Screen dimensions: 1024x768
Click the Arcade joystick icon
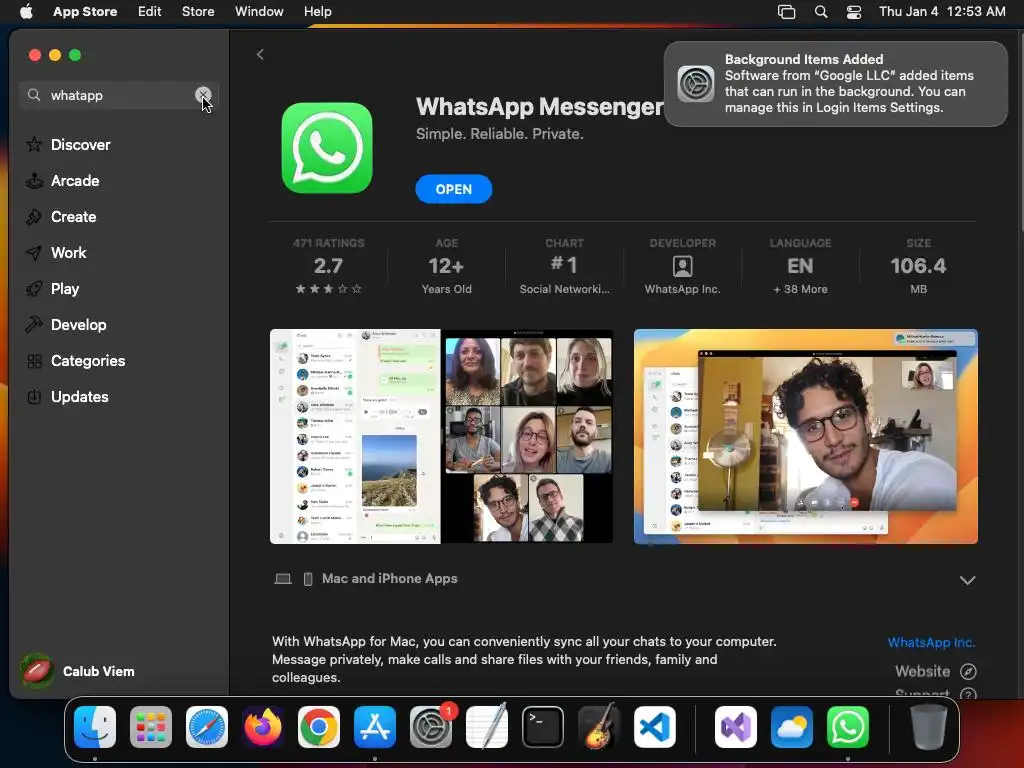34,181
